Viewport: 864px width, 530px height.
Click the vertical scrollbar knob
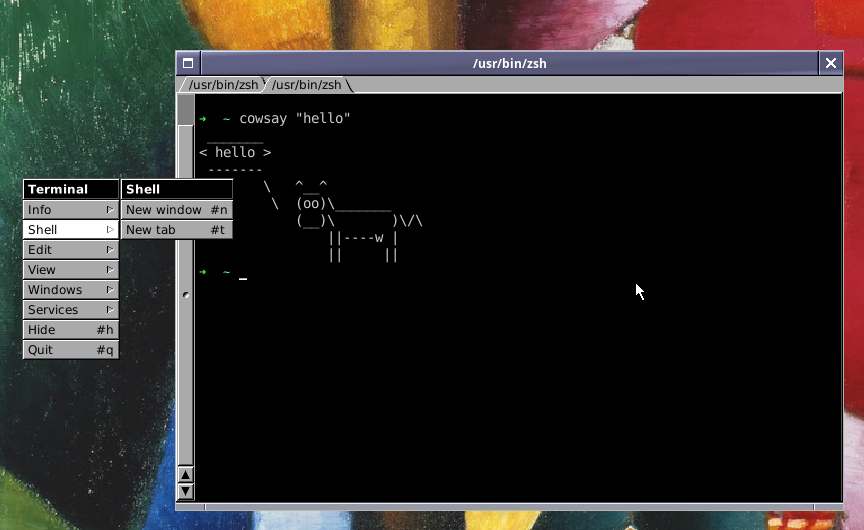[x=185, y=295]
